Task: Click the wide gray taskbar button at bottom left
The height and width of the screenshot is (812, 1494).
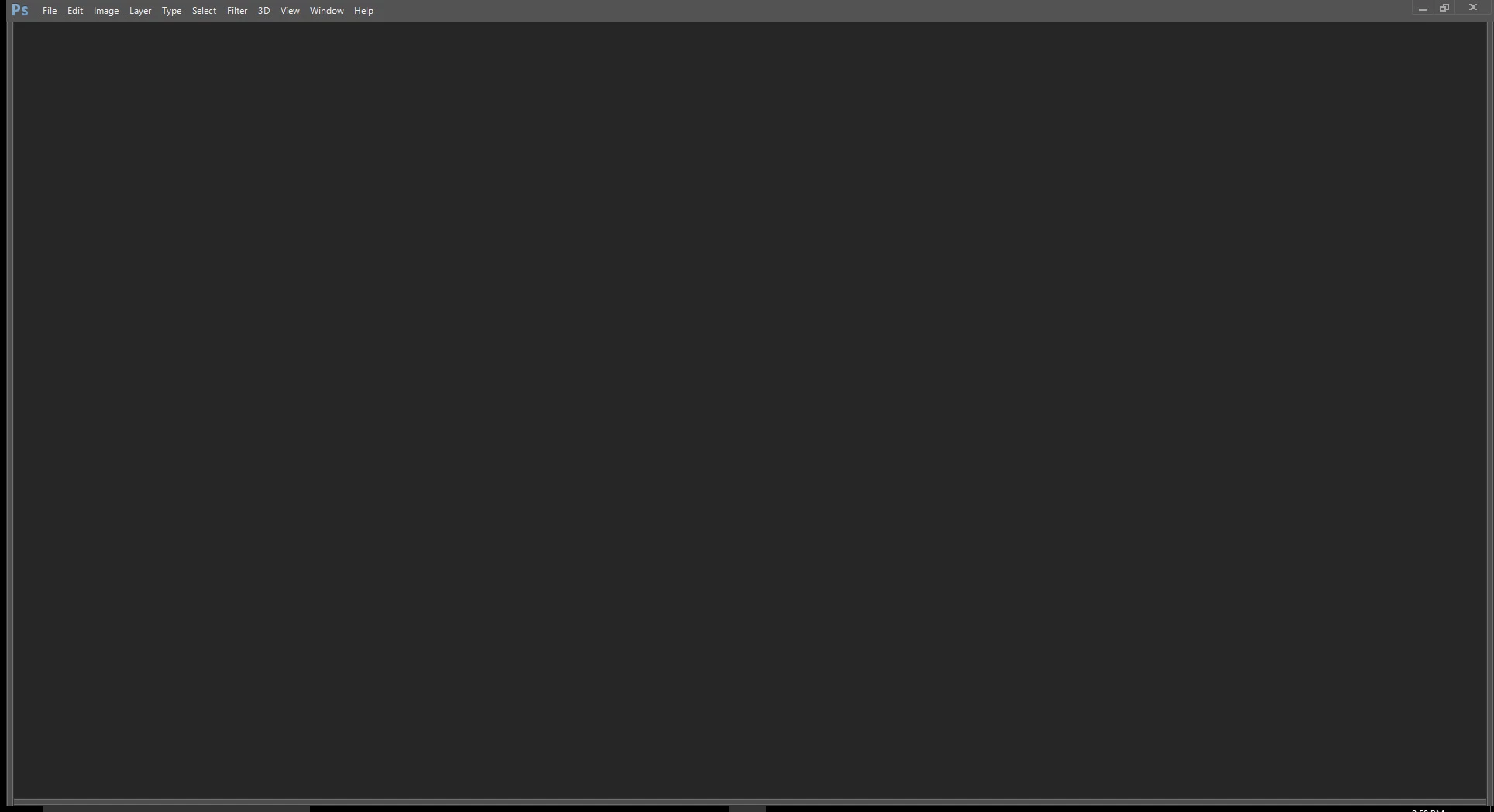Action: tap(177, 808)
